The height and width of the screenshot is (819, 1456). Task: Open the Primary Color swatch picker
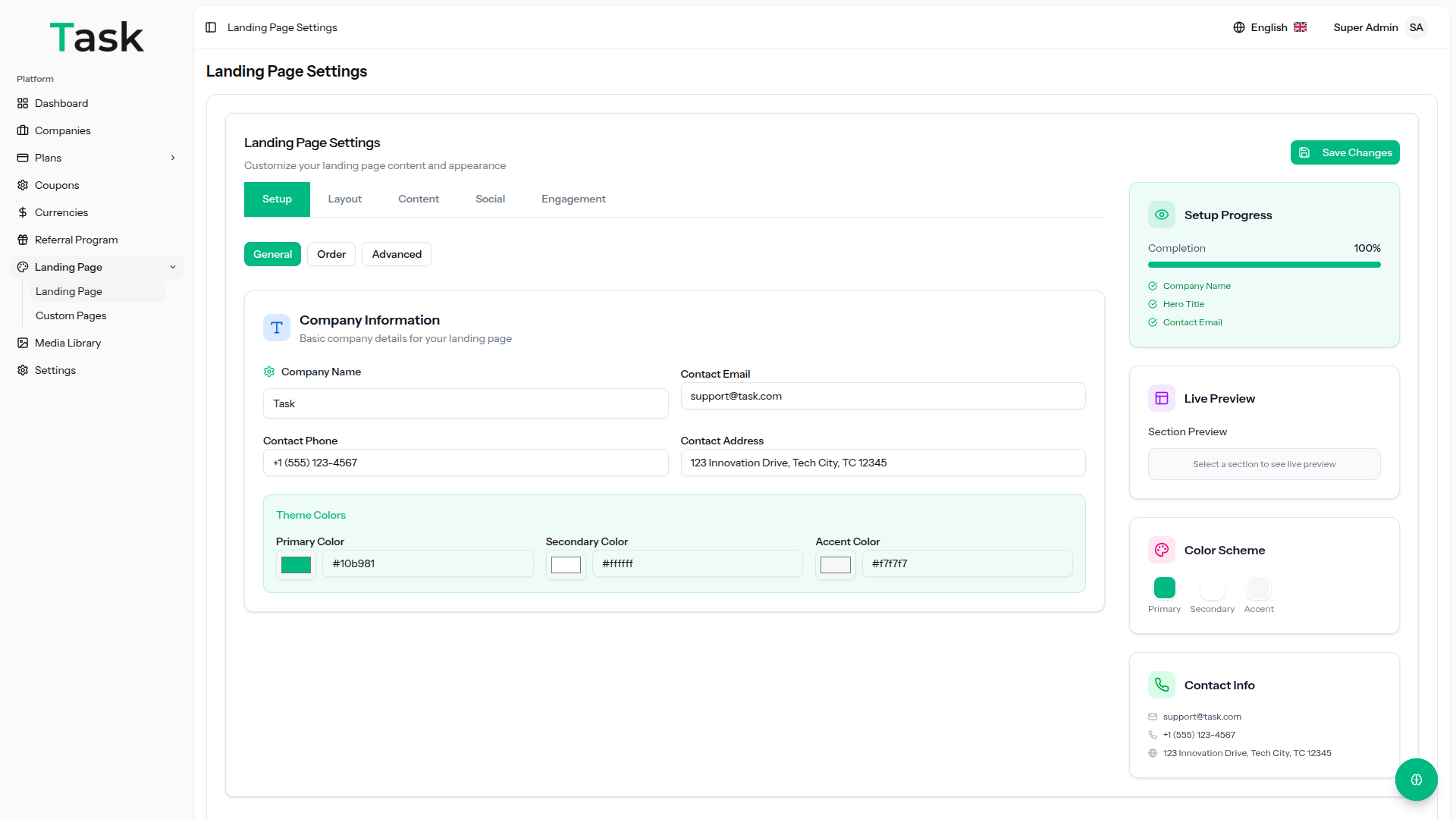point(296,565)
